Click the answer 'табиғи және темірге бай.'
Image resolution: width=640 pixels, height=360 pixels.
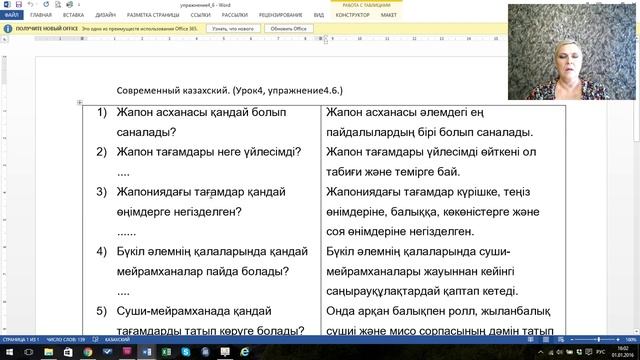[393, 172]
